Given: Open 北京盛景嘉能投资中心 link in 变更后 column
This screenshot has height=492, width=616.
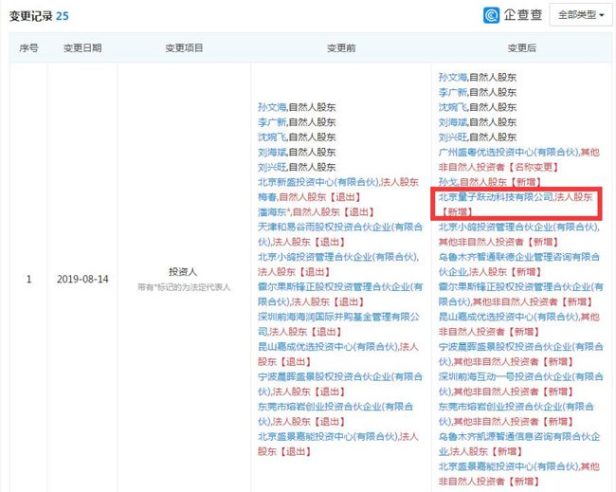Looking at the screenshot, I should 509,466.
